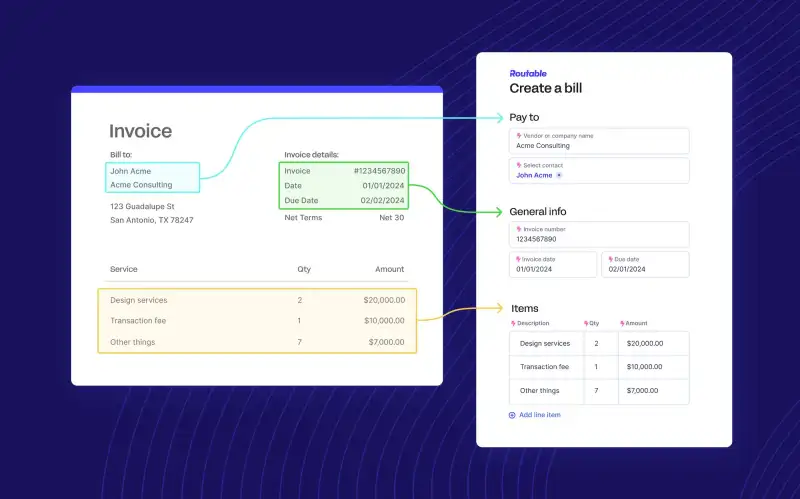
Task: Open the Invoice date picker field
Action: pos(553,264)
